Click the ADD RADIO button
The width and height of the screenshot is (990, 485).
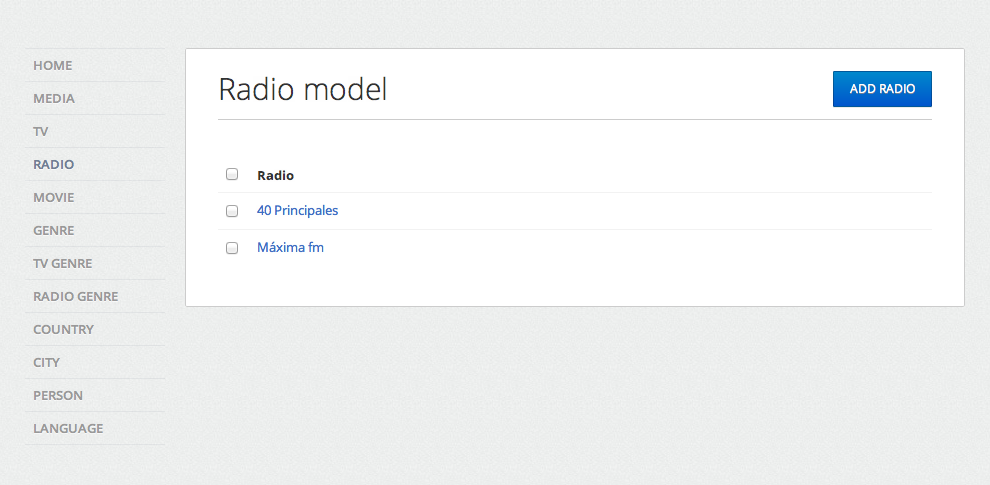882,89
